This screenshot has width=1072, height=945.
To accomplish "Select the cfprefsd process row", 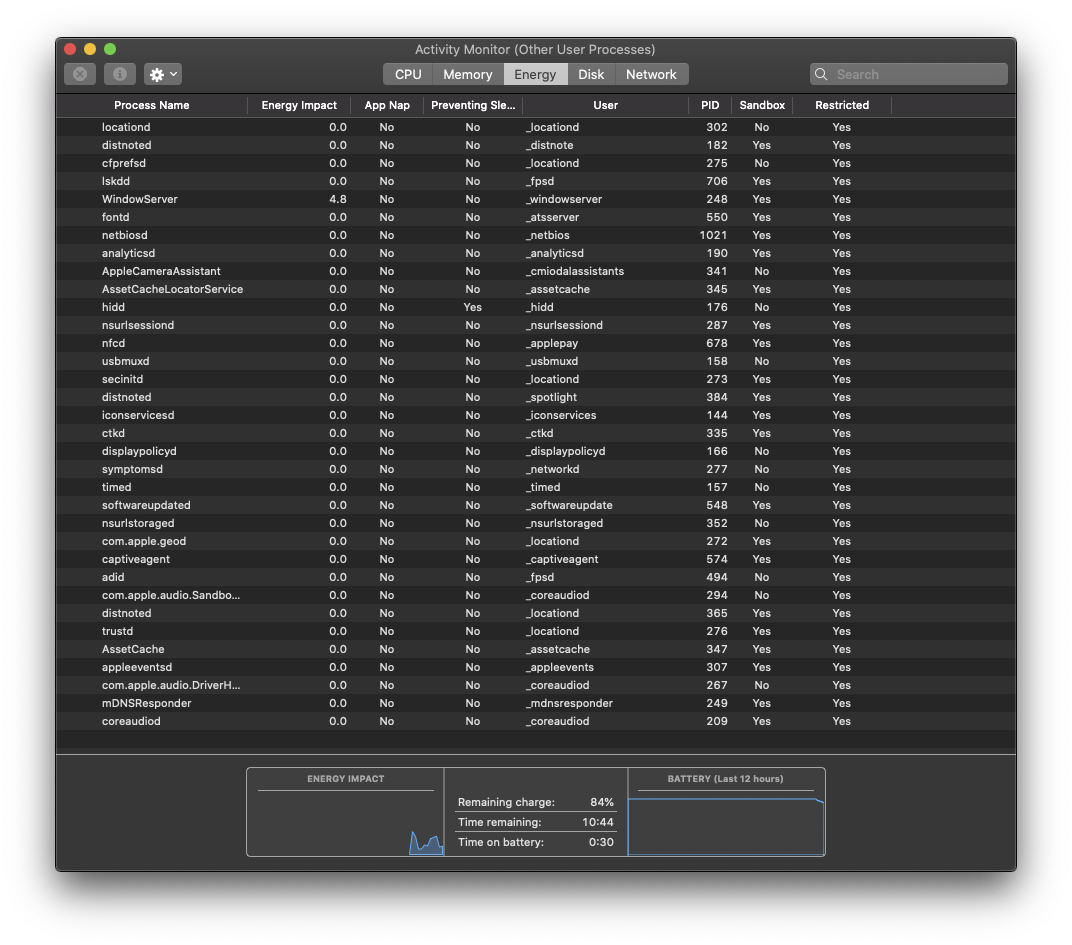I will [x=536, y=163].
